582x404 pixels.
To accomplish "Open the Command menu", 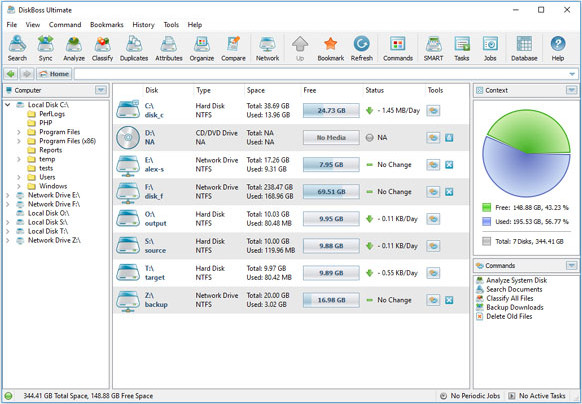I will pos(65,25).
